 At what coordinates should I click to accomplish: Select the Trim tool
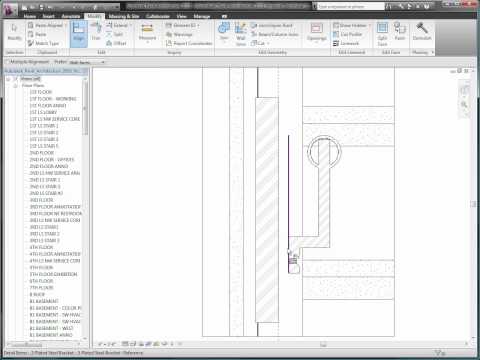(96, 31)
